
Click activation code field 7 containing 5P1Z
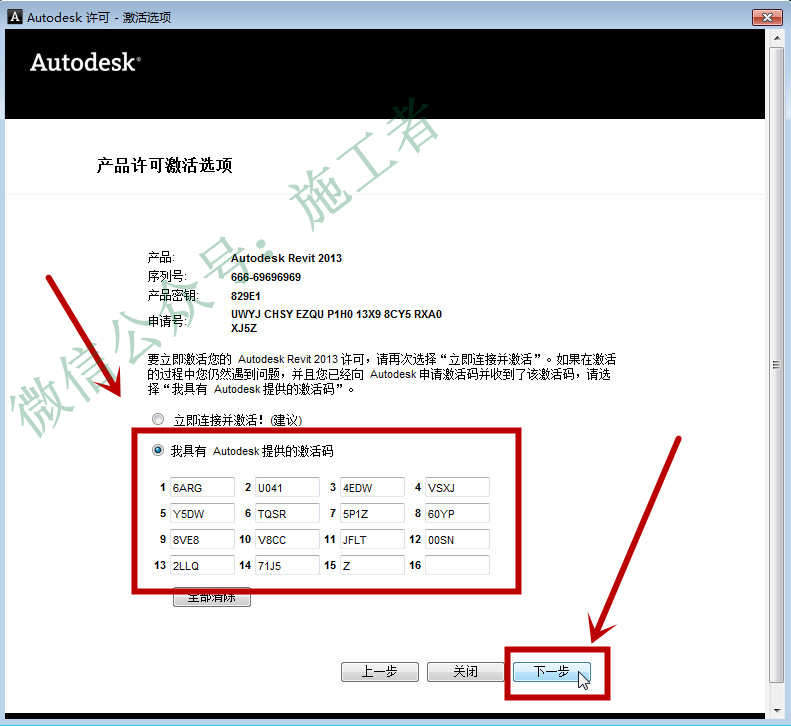372,514
